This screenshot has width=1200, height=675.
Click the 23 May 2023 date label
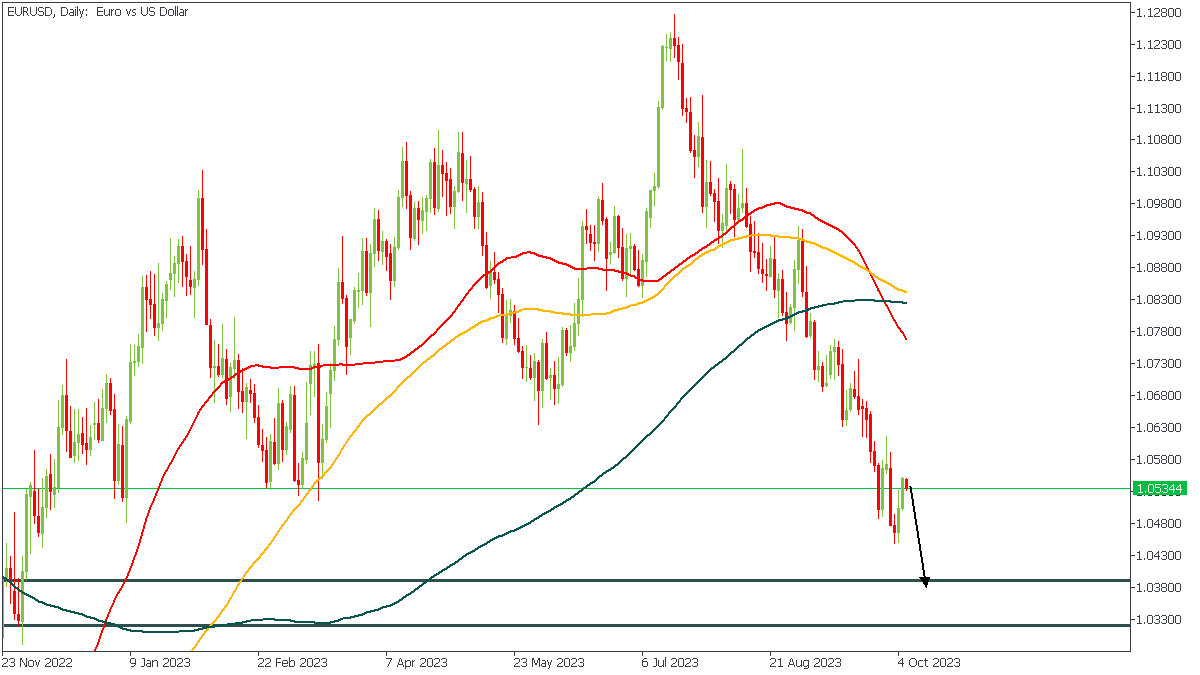pos(549,662)
